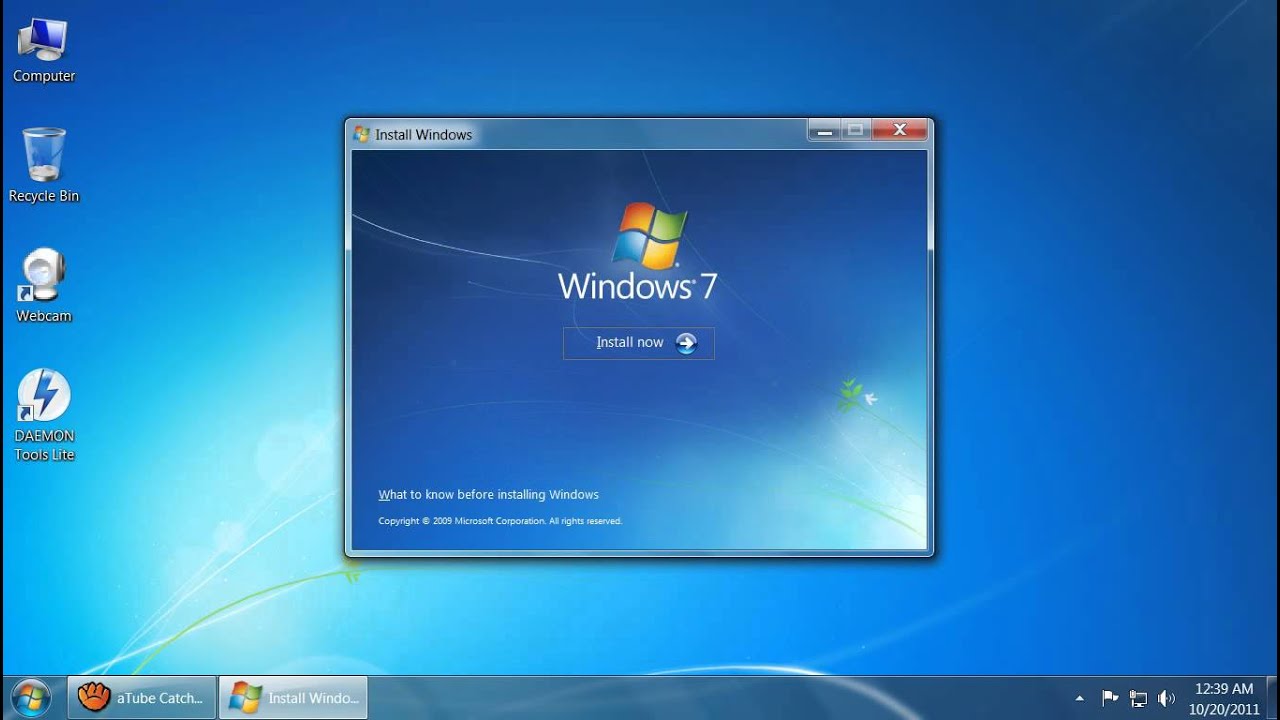Select the Webcam shortcut icon
This screenshot has width=1280, height=720.
(x=44, y=286)
